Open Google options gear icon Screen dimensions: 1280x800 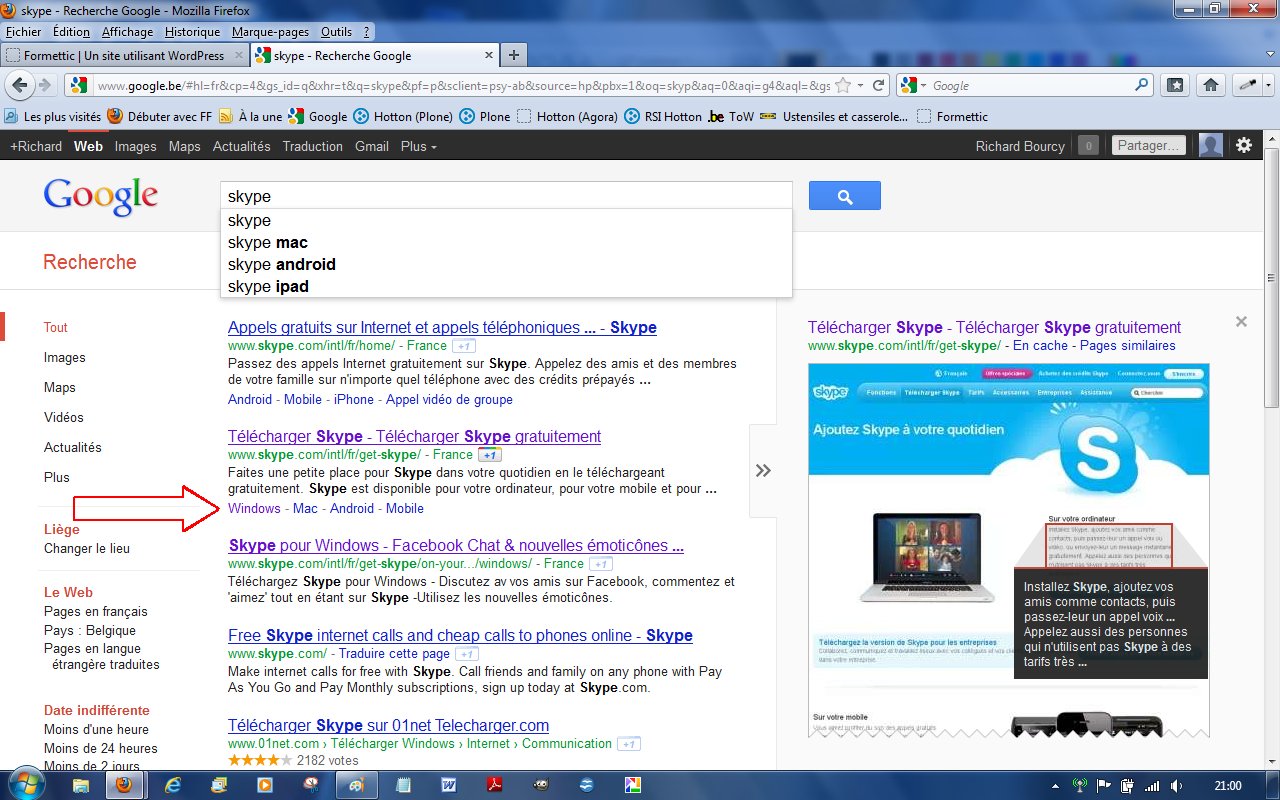1244,145
